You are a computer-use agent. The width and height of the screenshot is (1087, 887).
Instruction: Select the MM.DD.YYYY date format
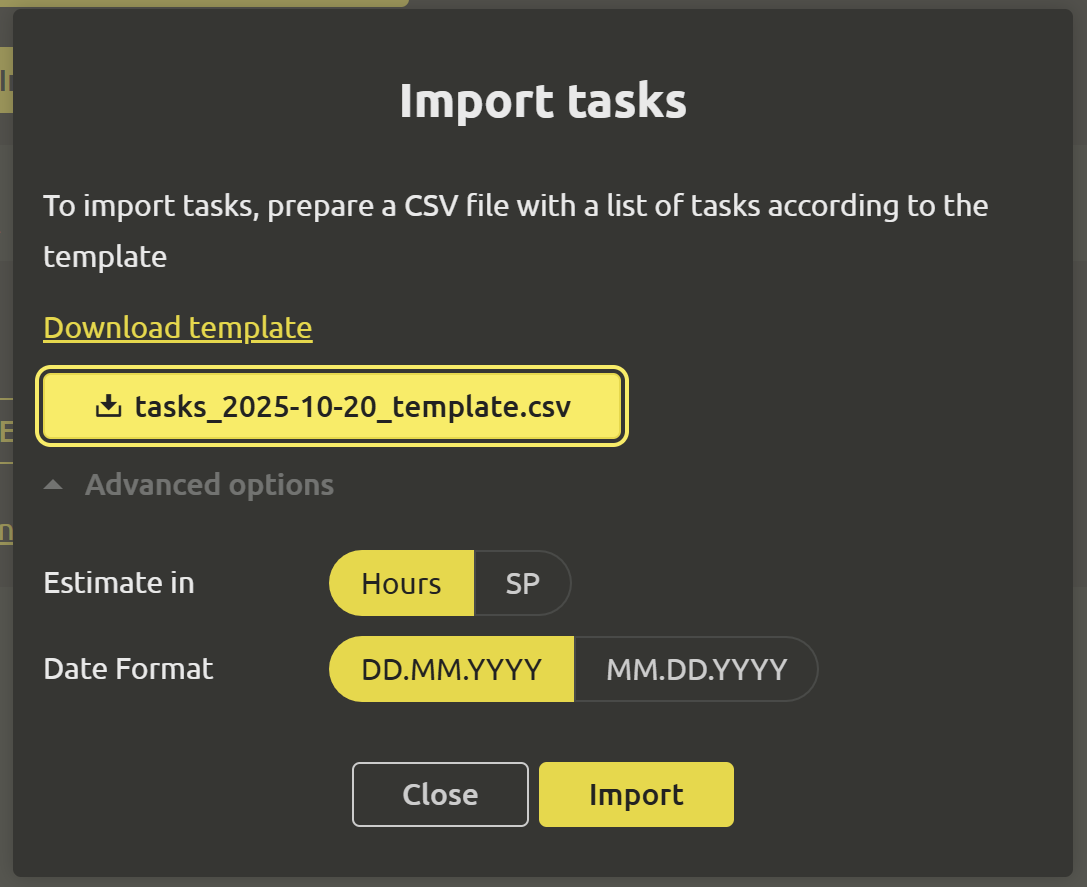pos(696,669)
